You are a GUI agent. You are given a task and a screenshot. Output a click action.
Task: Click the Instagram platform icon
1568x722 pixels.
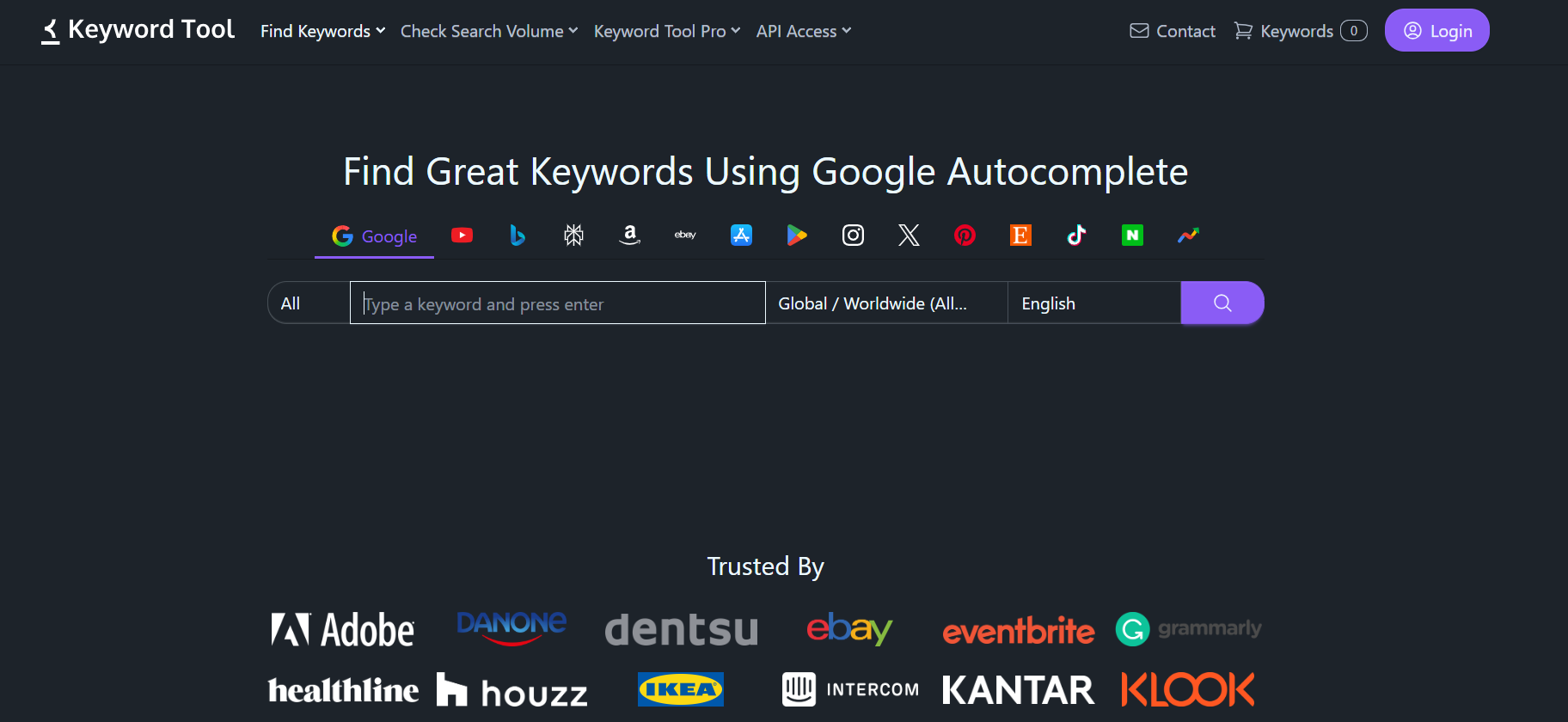coord(853,236)
